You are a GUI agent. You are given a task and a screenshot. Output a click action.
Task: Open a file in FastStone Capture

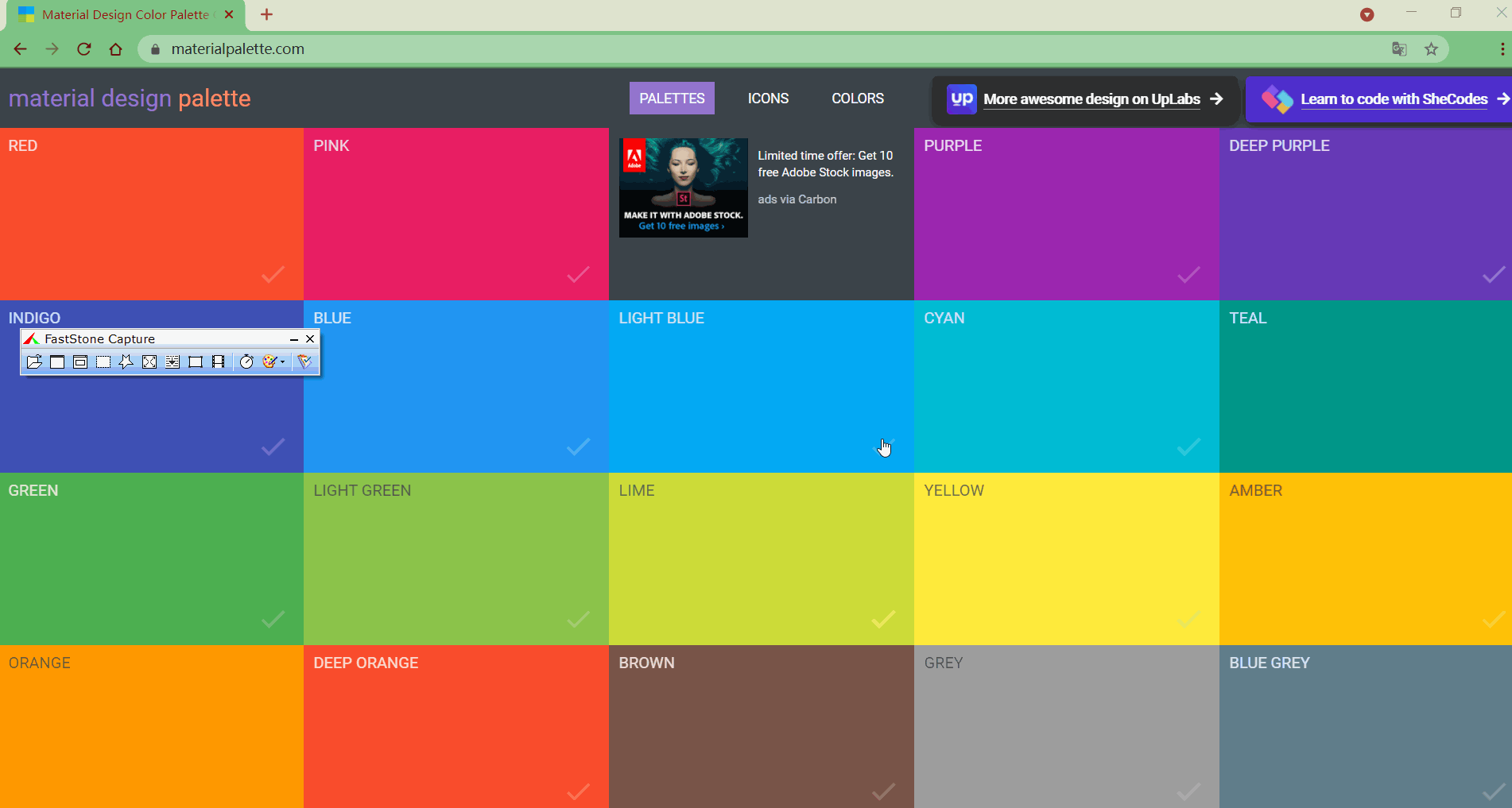coord(33,362)
